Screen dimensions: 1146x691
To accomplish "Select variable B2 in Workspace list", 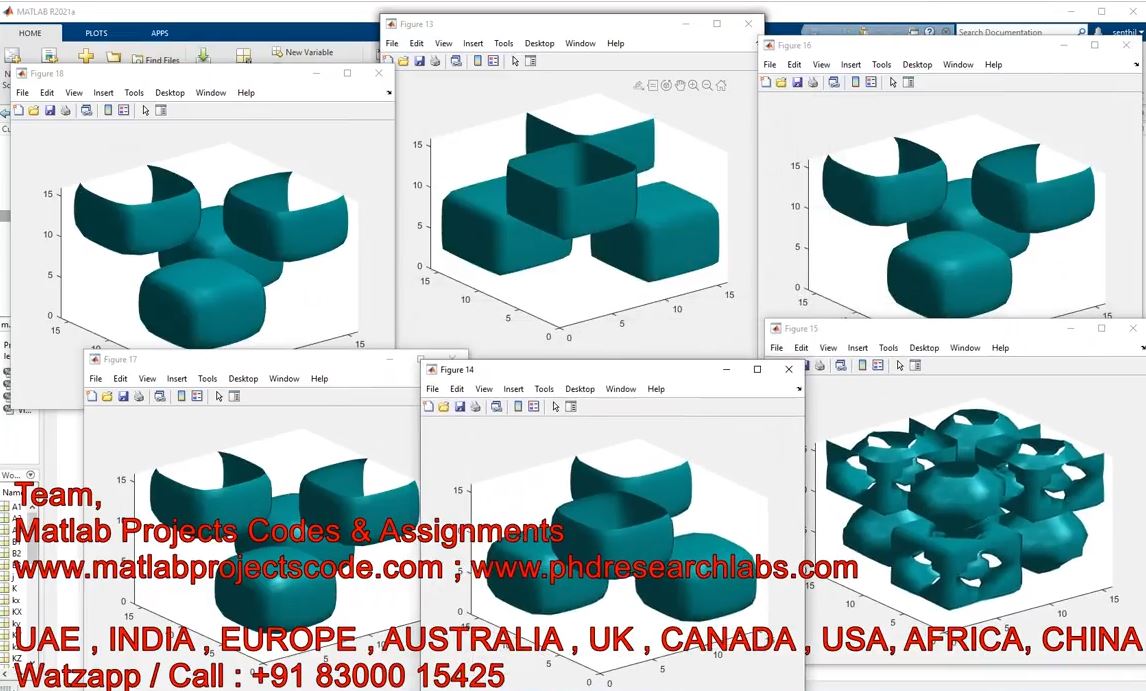I will 16,554.
